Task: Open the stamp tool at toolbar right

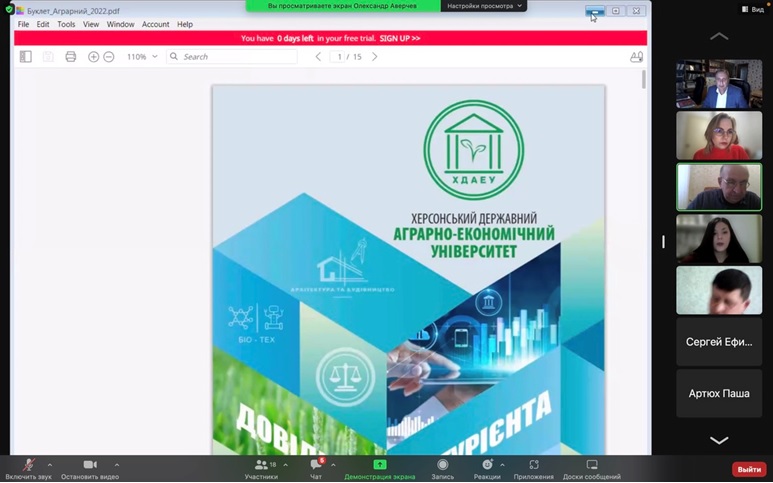Action: tap(636, 57)
